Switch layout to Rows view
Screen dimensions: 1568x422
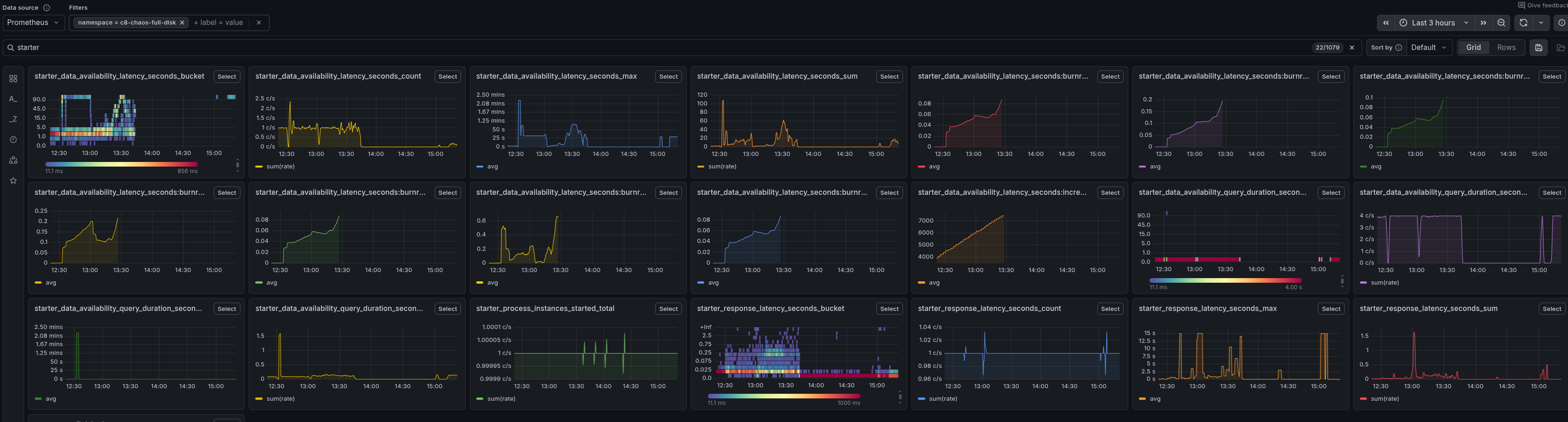pos(1506,48)
